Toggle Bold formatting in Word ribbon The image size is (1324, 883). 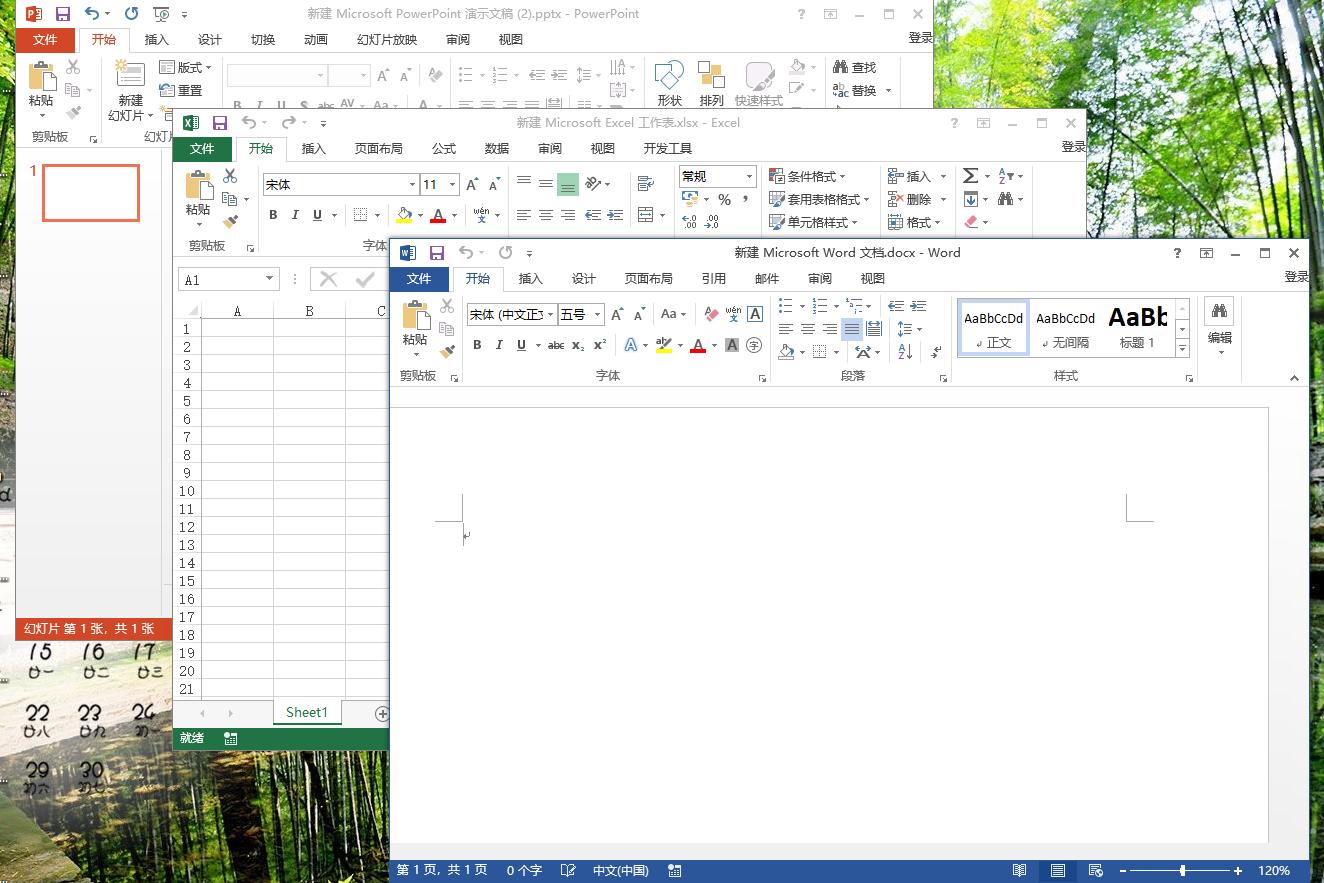click(477, 345)
